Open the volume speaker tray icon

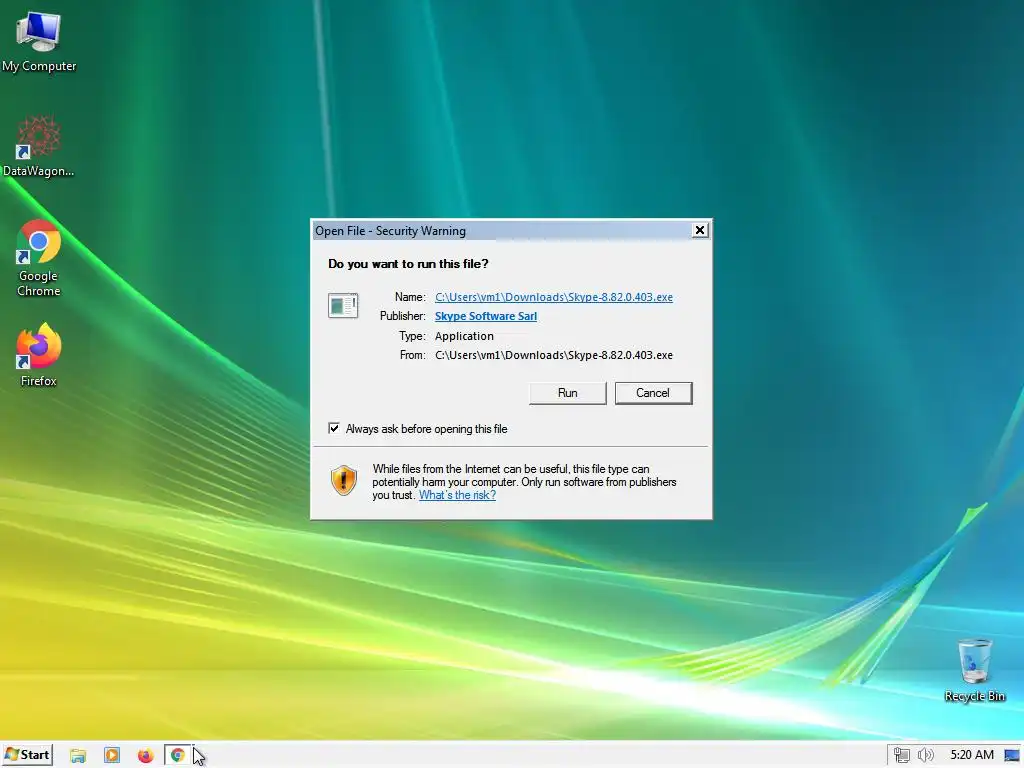[x=925, y=756]
